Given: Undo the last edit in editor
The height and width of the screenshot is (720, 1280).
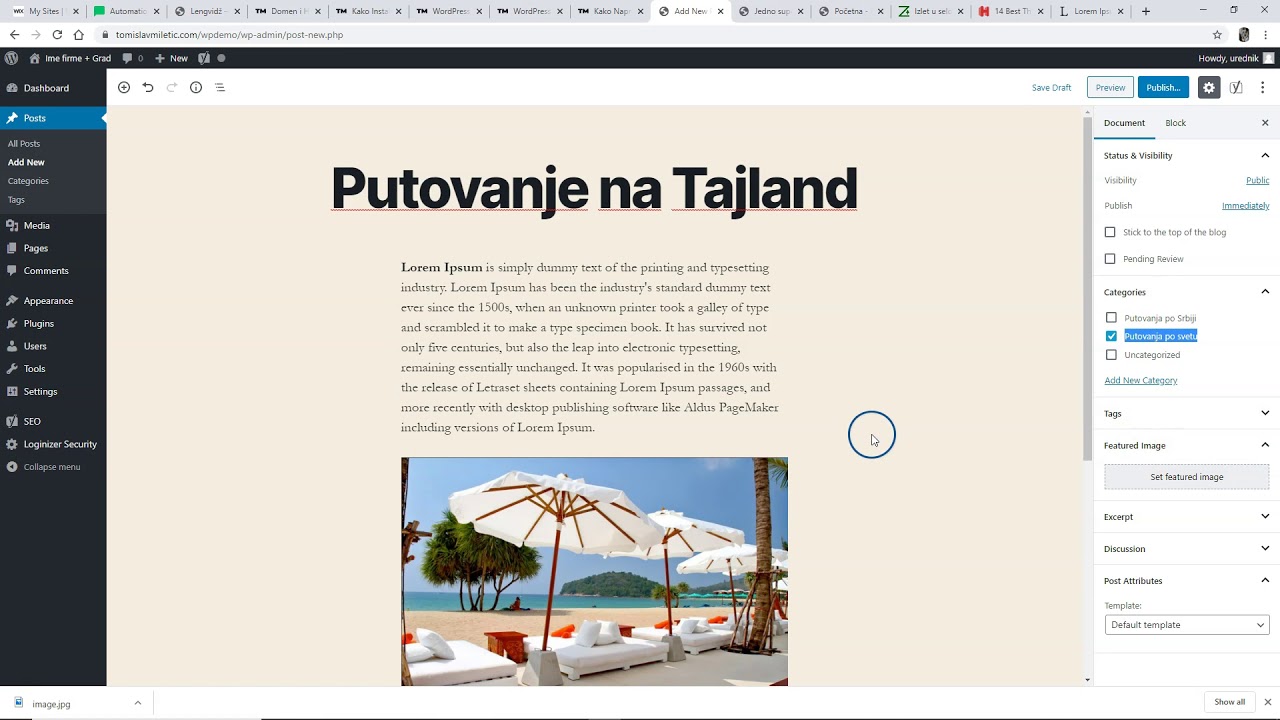Looking at the screenshot, I should pos(148,87).
